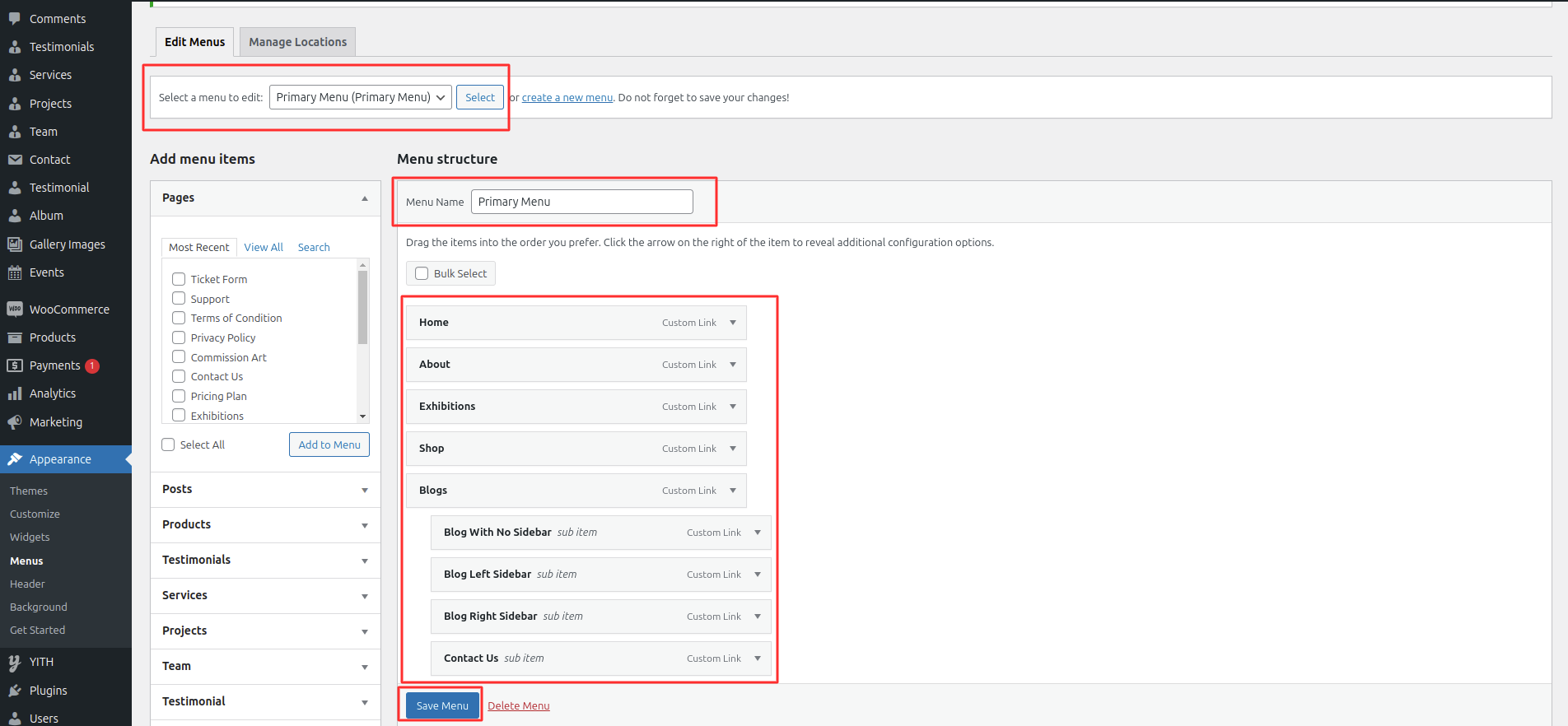
Task: Check the Privacy Policy page checkbox
Action: coord(179,337)
